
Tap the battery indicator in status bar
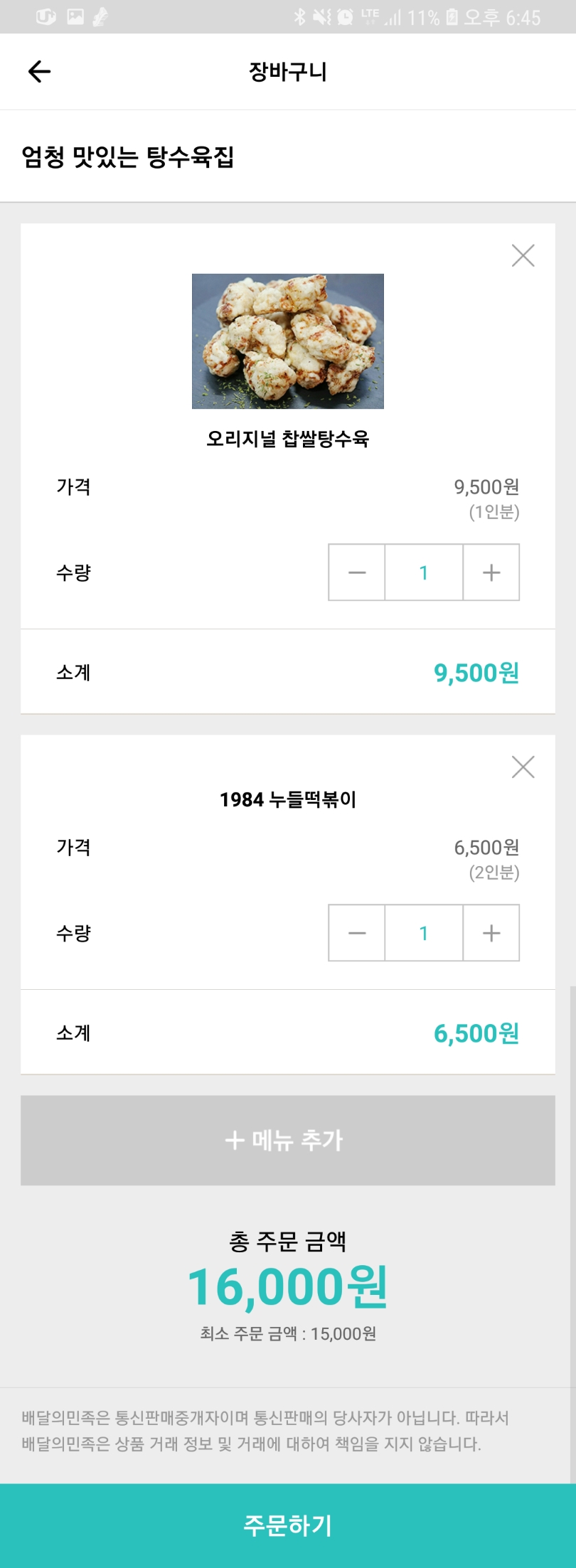tap(452, 17)
